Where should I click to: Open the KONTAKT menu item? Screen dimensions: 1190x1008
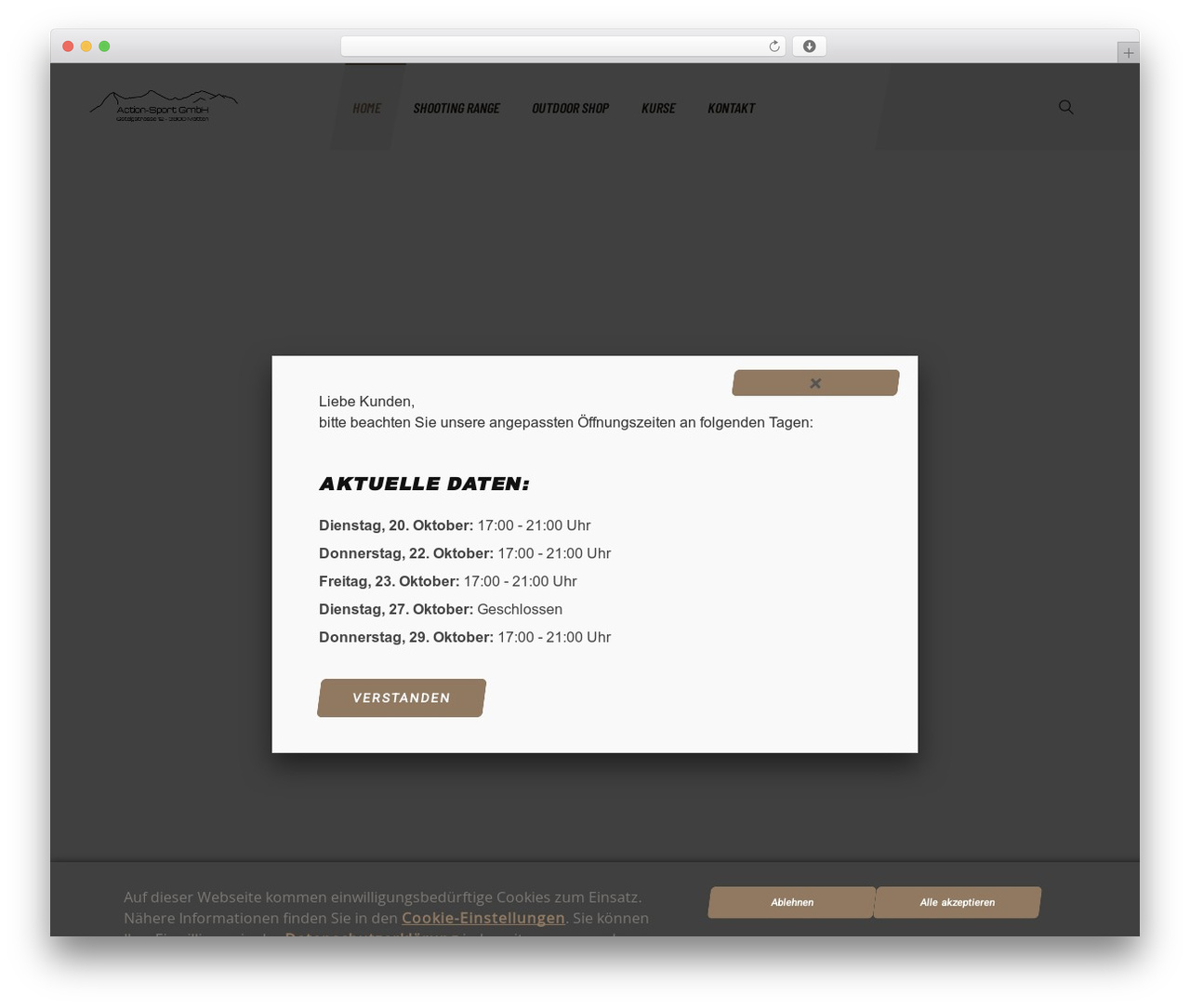point(731,108)
